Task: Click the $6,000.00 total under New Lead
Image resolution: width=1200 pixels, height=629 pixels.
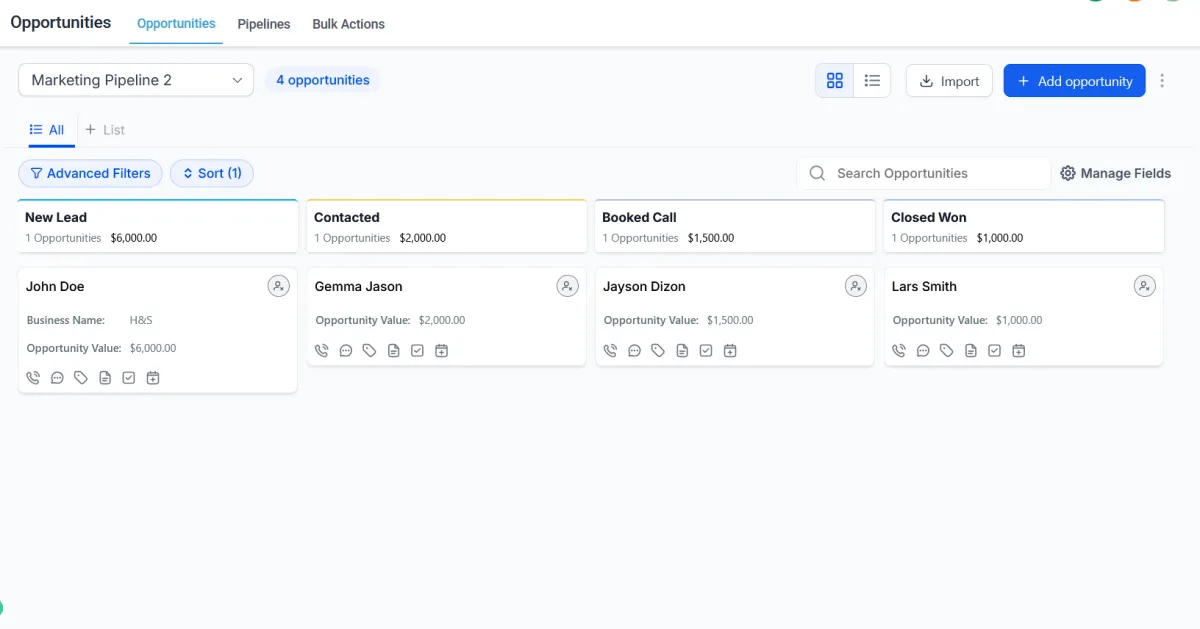Action: (134, 238)
